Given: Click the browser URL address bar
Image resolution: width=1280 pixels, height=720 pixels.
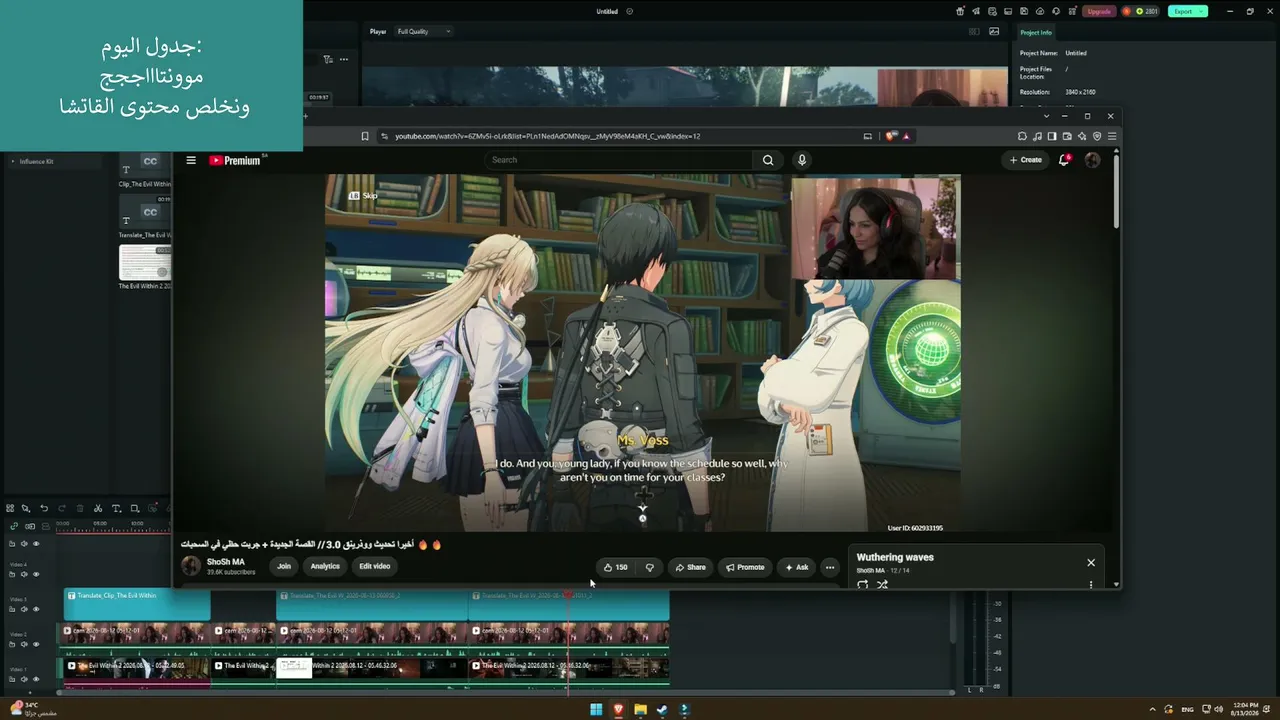Looking at the screenshot, I should coord(620,136).
